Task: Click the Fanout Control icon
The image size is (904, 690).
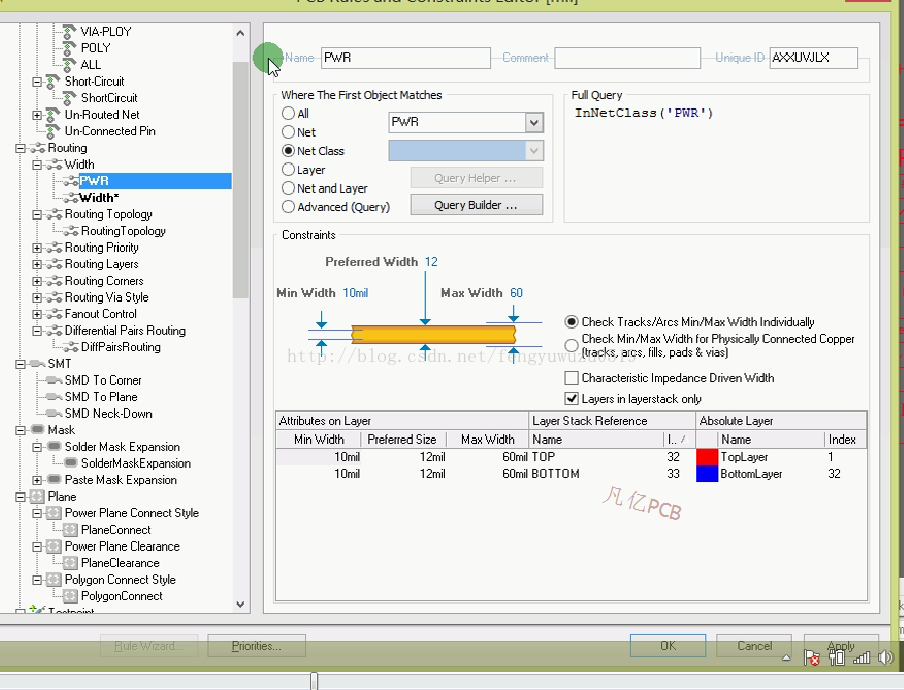Action: coord(54,314)
